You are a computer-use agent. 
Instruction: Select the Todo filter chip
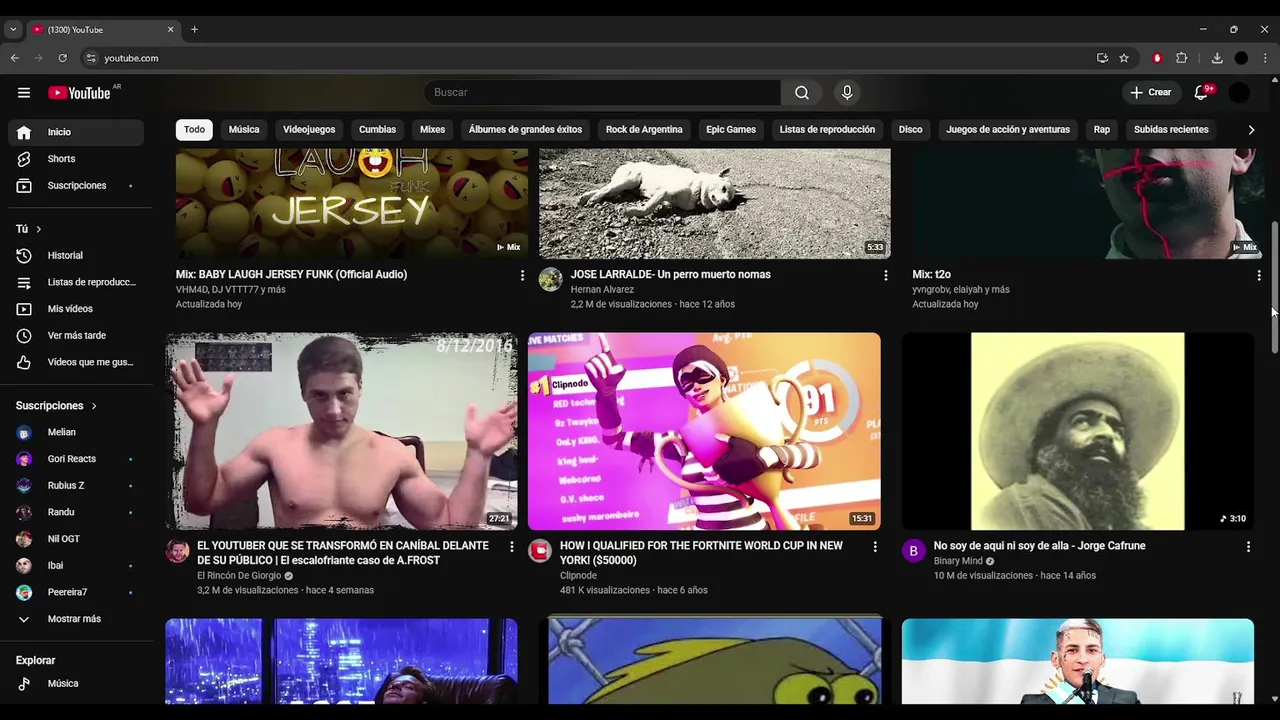coord(194,130)
